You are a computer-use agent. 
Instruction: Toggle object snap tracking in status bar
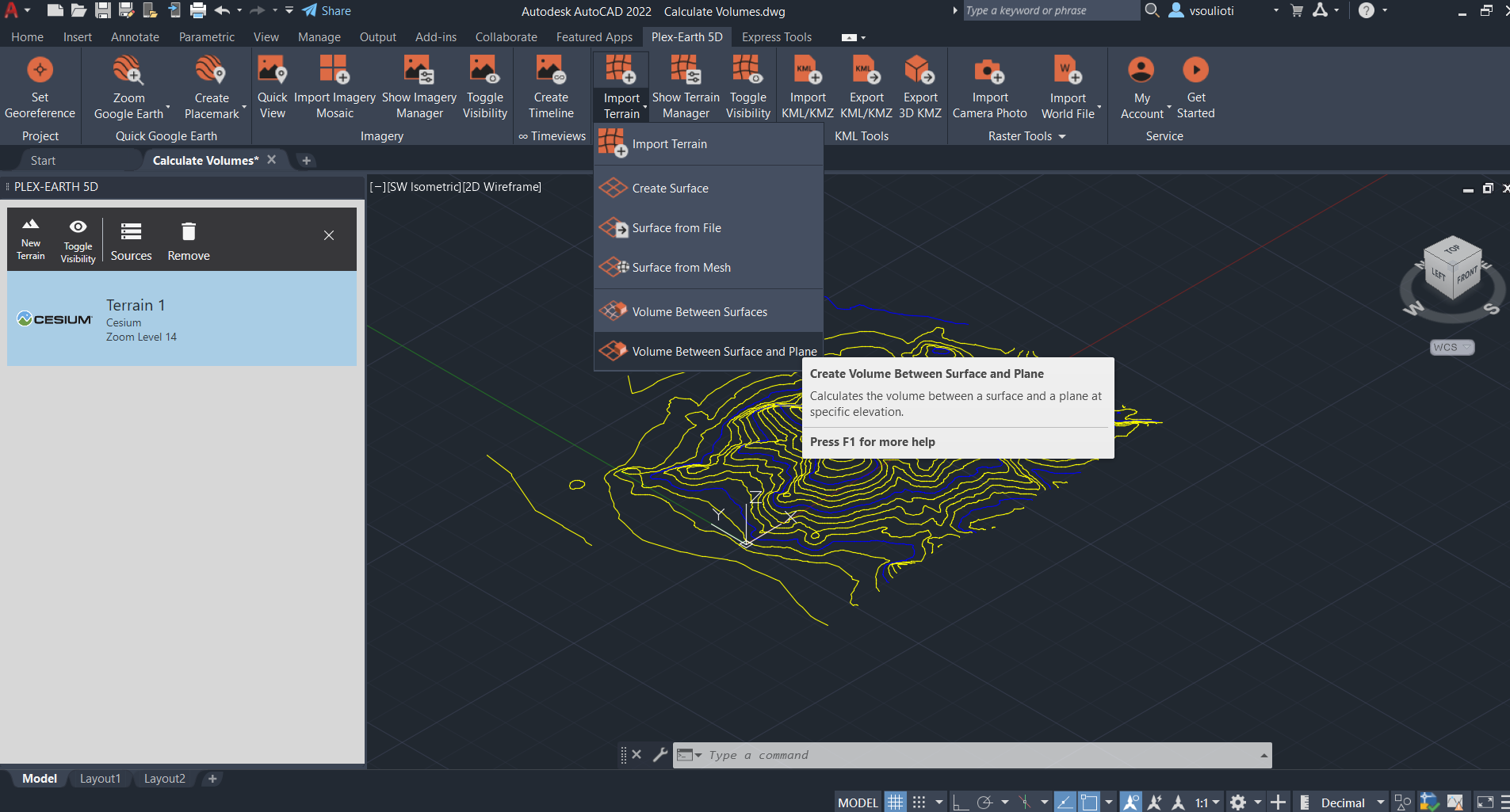pyautogui.click(x=1065, y=802)
